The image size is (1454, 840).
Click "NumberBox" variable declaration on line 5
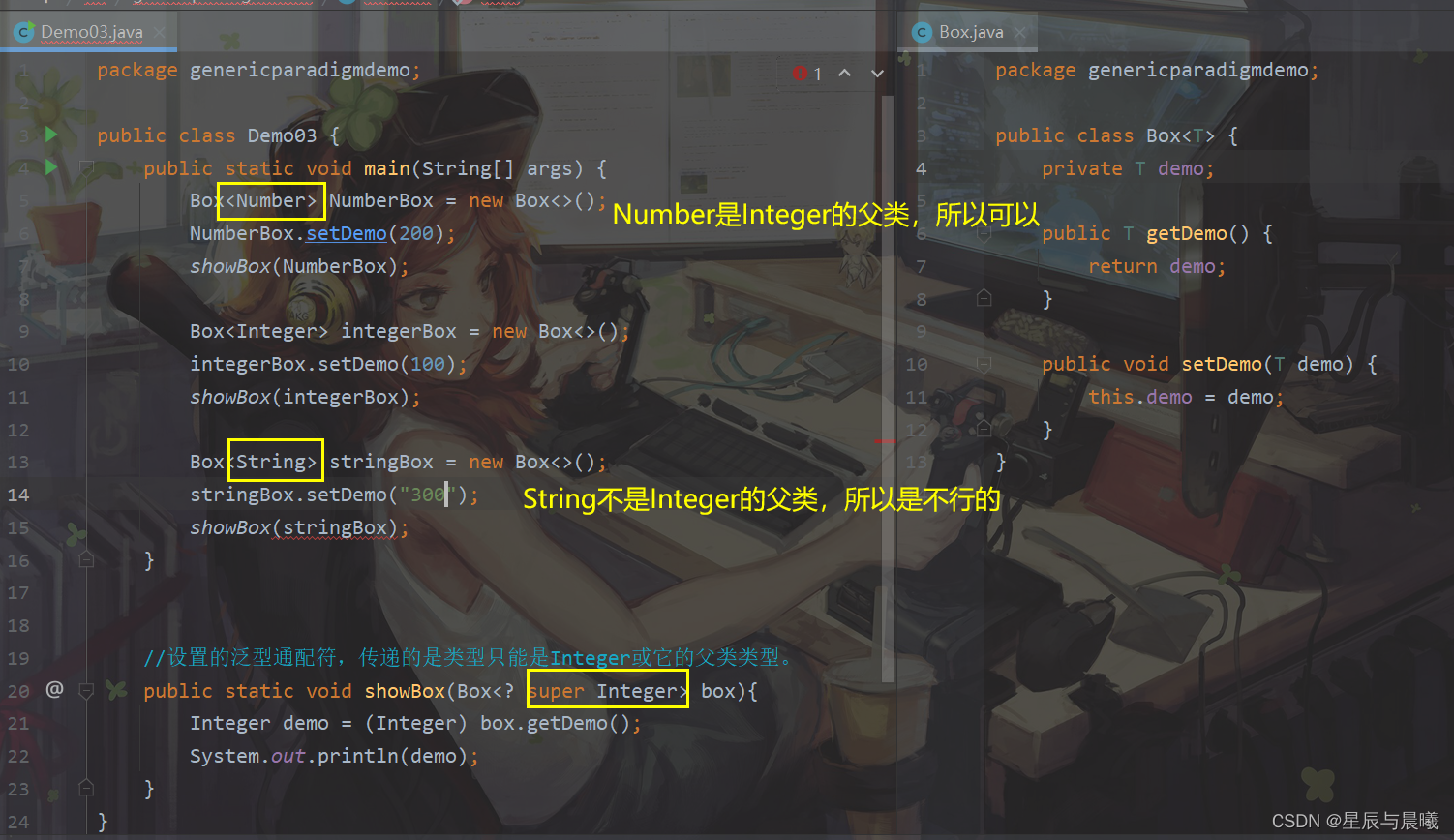point(381,200)
